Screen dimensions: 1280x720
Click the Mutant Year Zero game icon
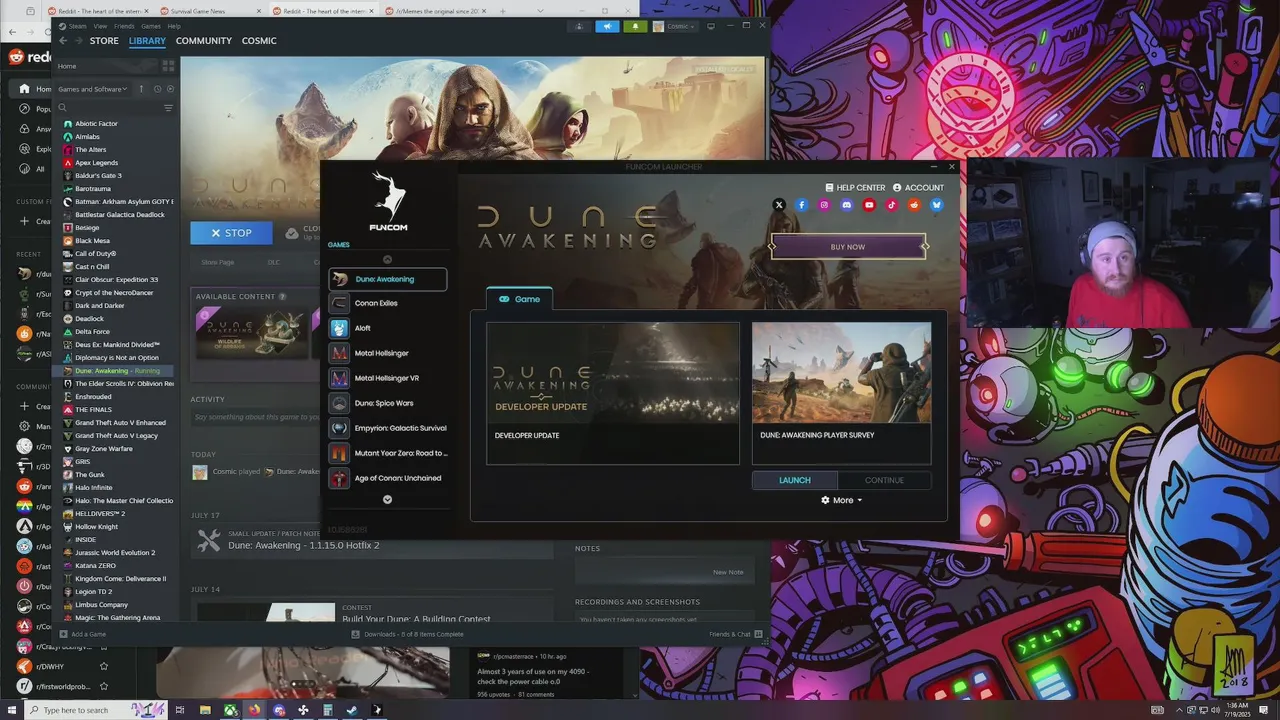pyautogui.click(x=339, y=453)
